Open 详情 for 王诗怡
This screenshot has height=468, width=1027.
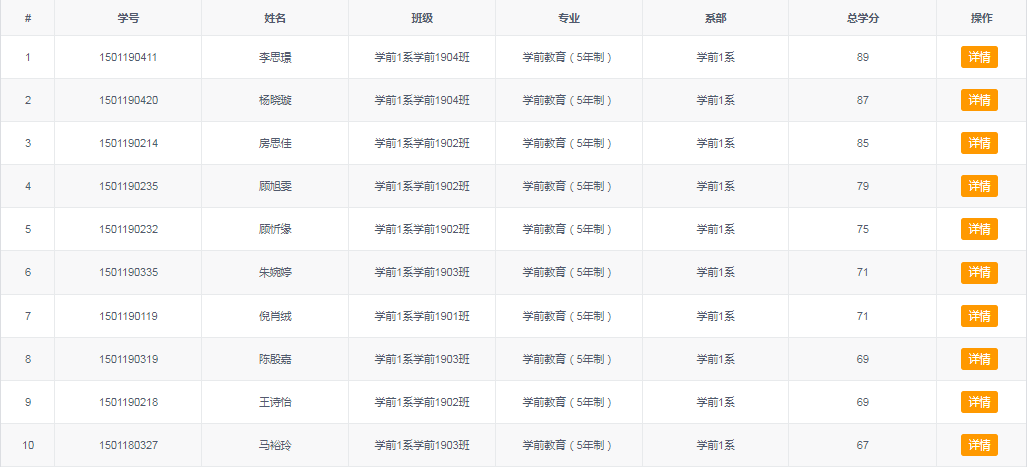(979, 402)
